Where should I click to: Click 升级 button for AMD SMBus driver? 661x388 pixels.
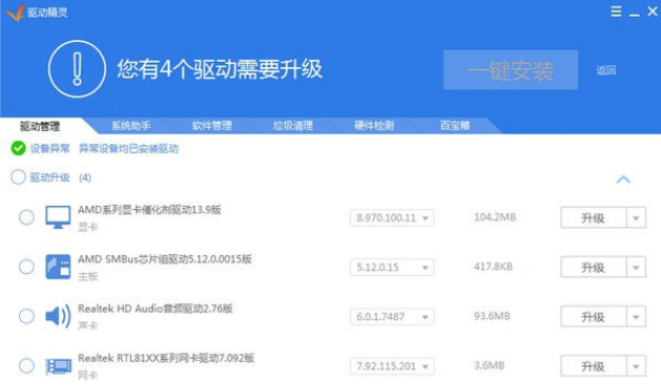(593, 267)
